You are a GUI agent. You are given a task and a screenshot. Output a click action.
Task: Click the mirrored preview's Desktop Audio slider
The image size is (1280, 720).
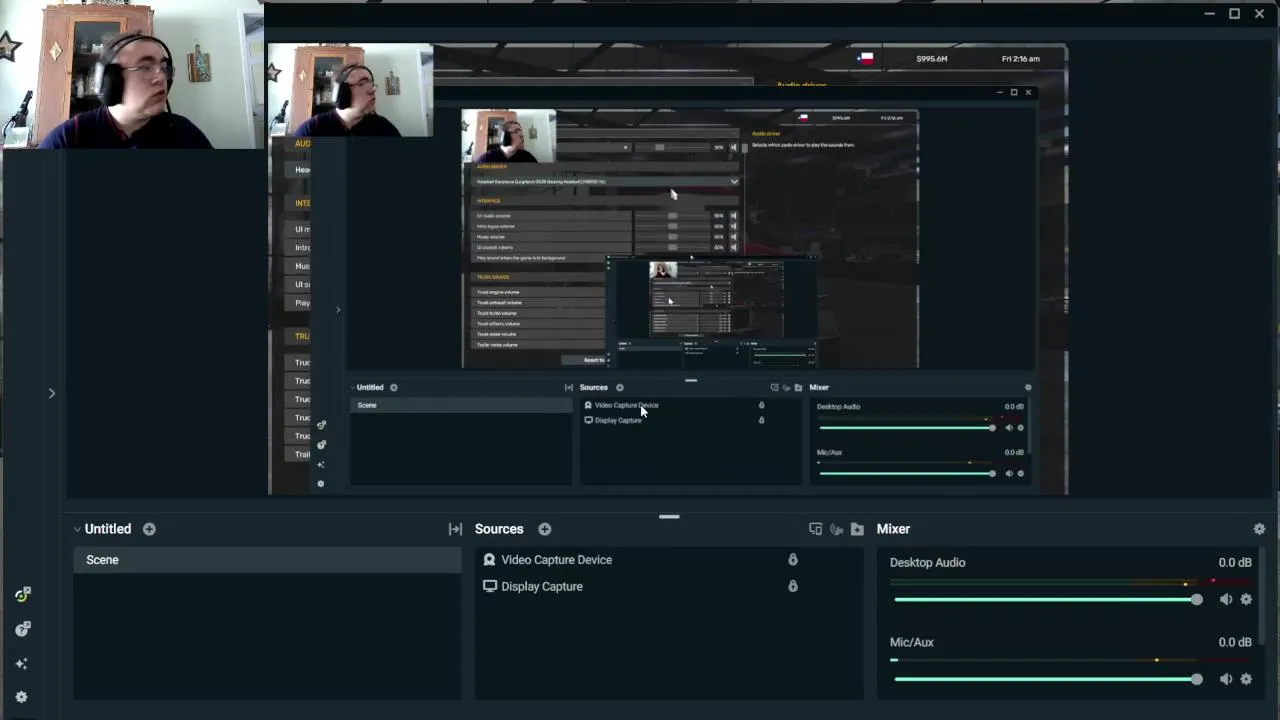tap(907, 428)
